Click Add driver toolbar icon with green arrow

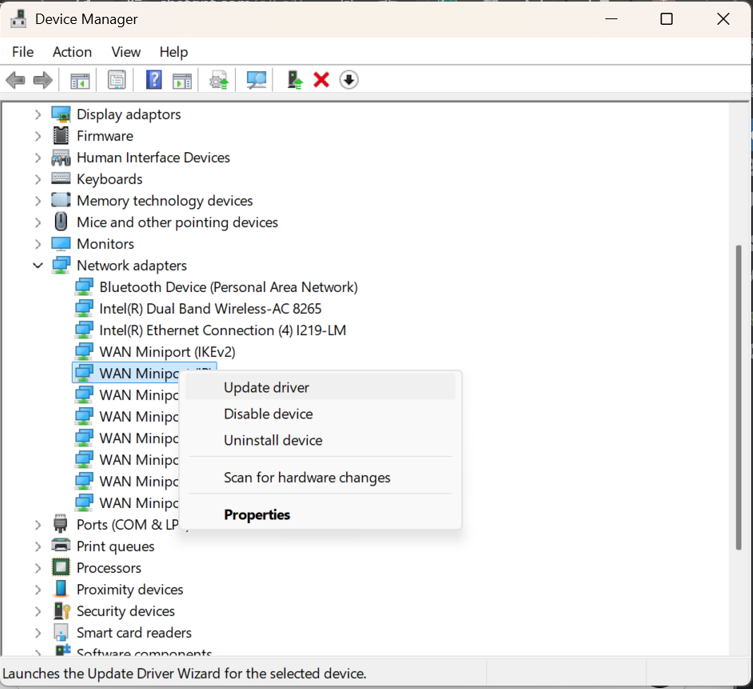pyautogui.click(x=294, y=80)
